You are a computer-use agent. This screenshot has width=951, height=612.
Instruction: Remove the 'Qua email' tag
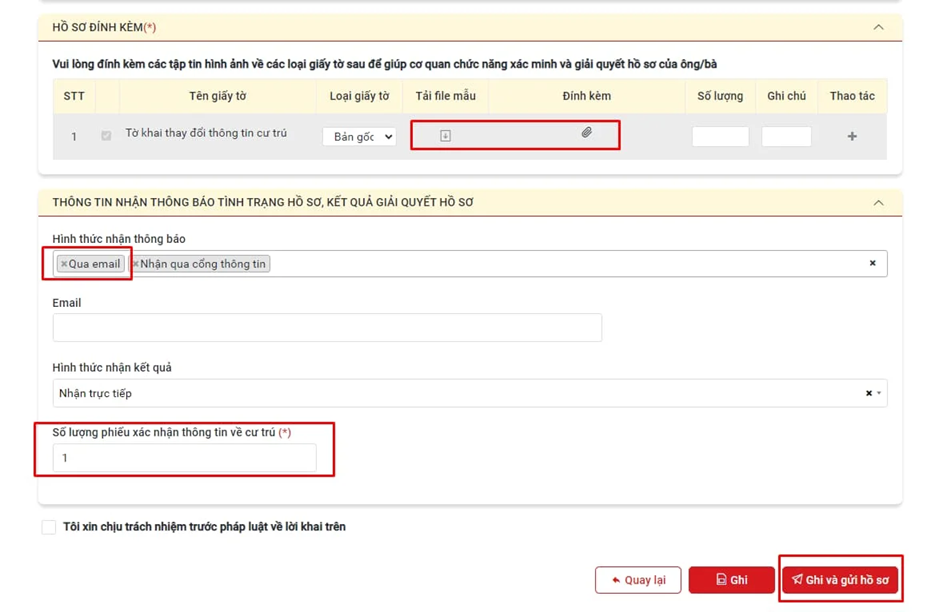coord(64,264)
